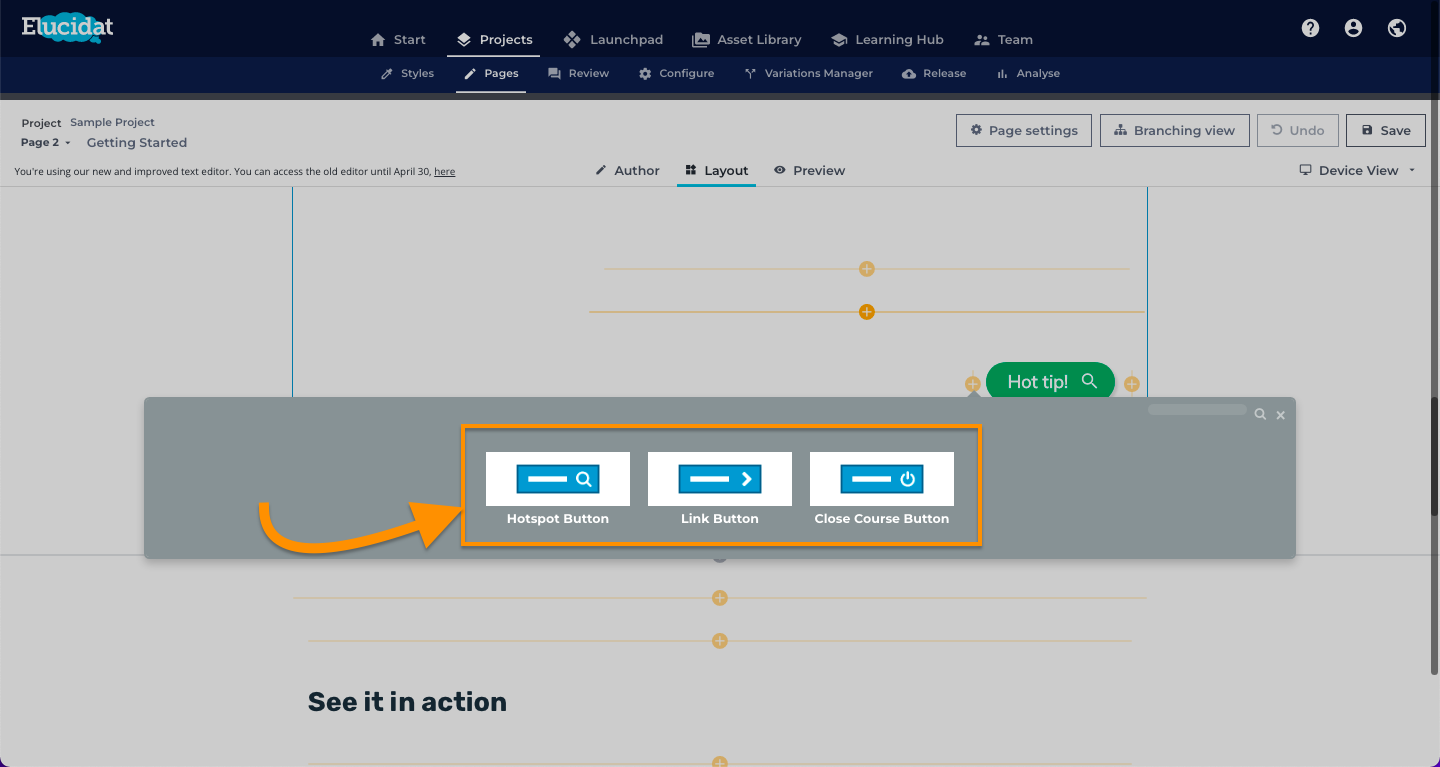Click the search icon in part picker
The image size is (1440, 767).
click(x=1260, y=414)
